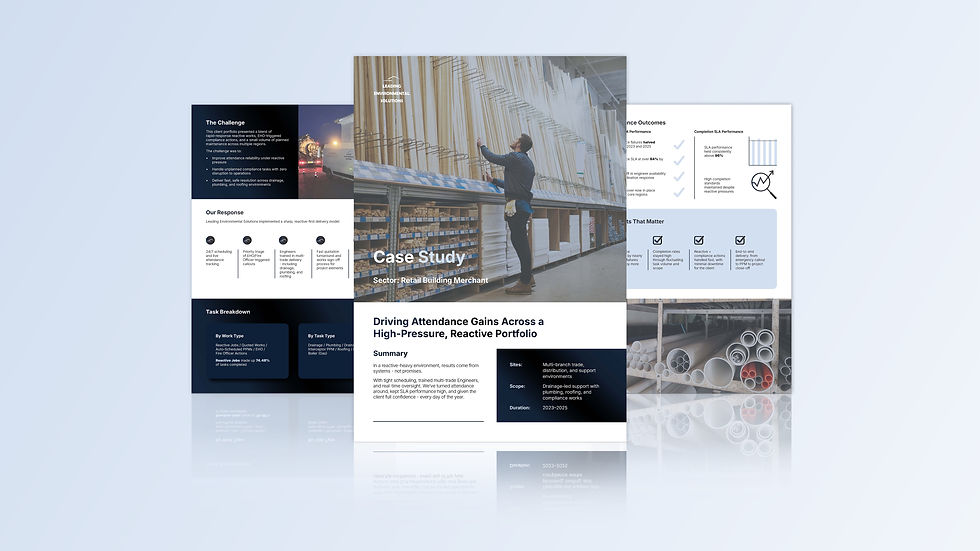The width and height of the screenshot is (980, 551).
Task: Click the 'Duration:' label
Action: pos(520,408)
